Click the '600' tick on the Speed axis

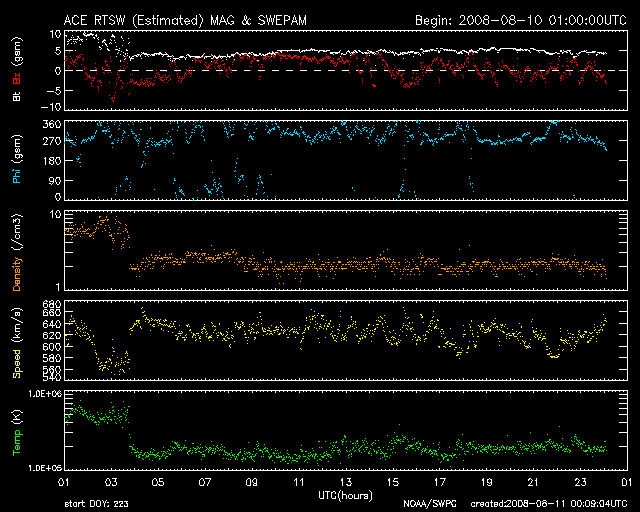pos(52,347)
